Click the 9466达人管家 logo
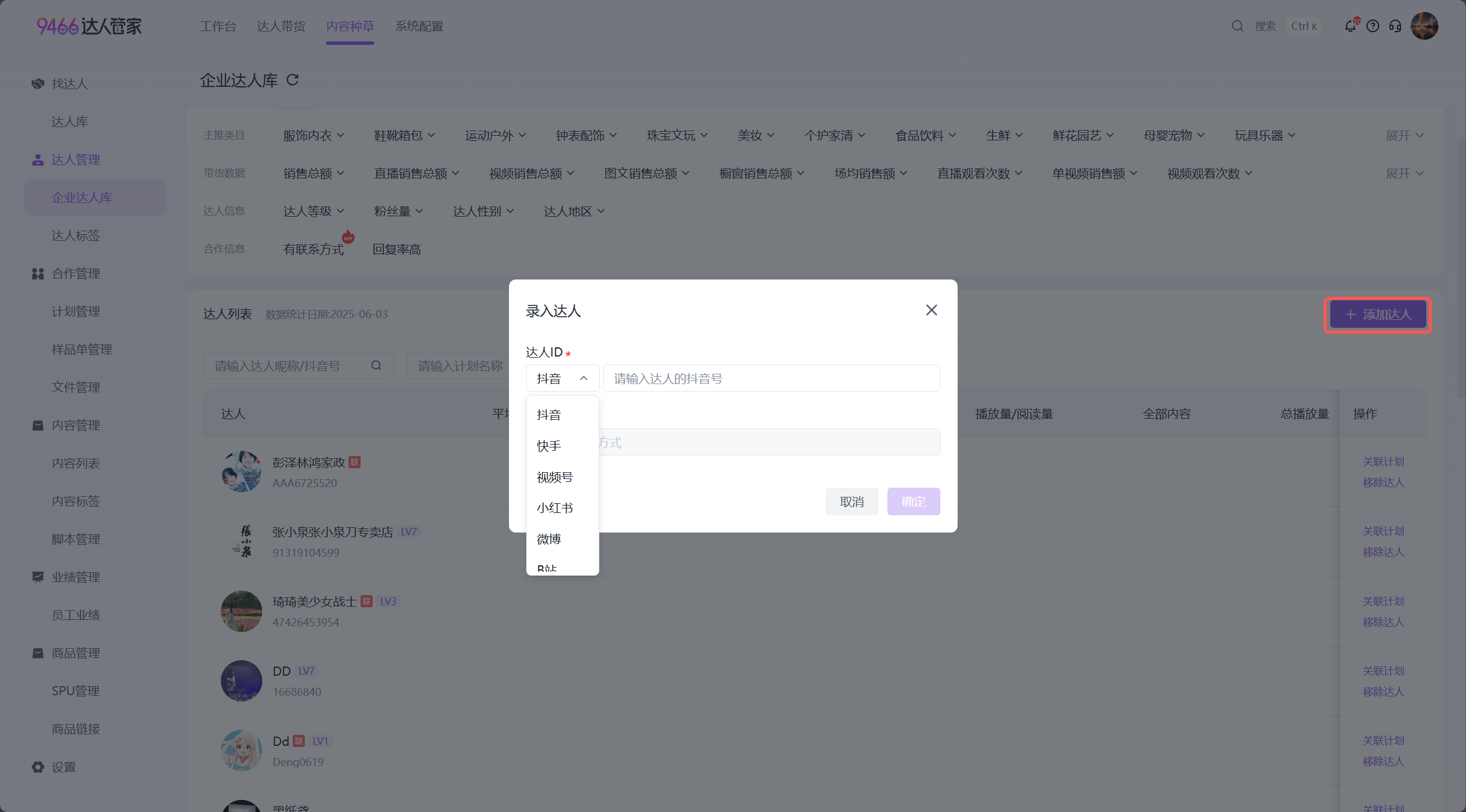The image size is (1466, 812). coord(89,26)
